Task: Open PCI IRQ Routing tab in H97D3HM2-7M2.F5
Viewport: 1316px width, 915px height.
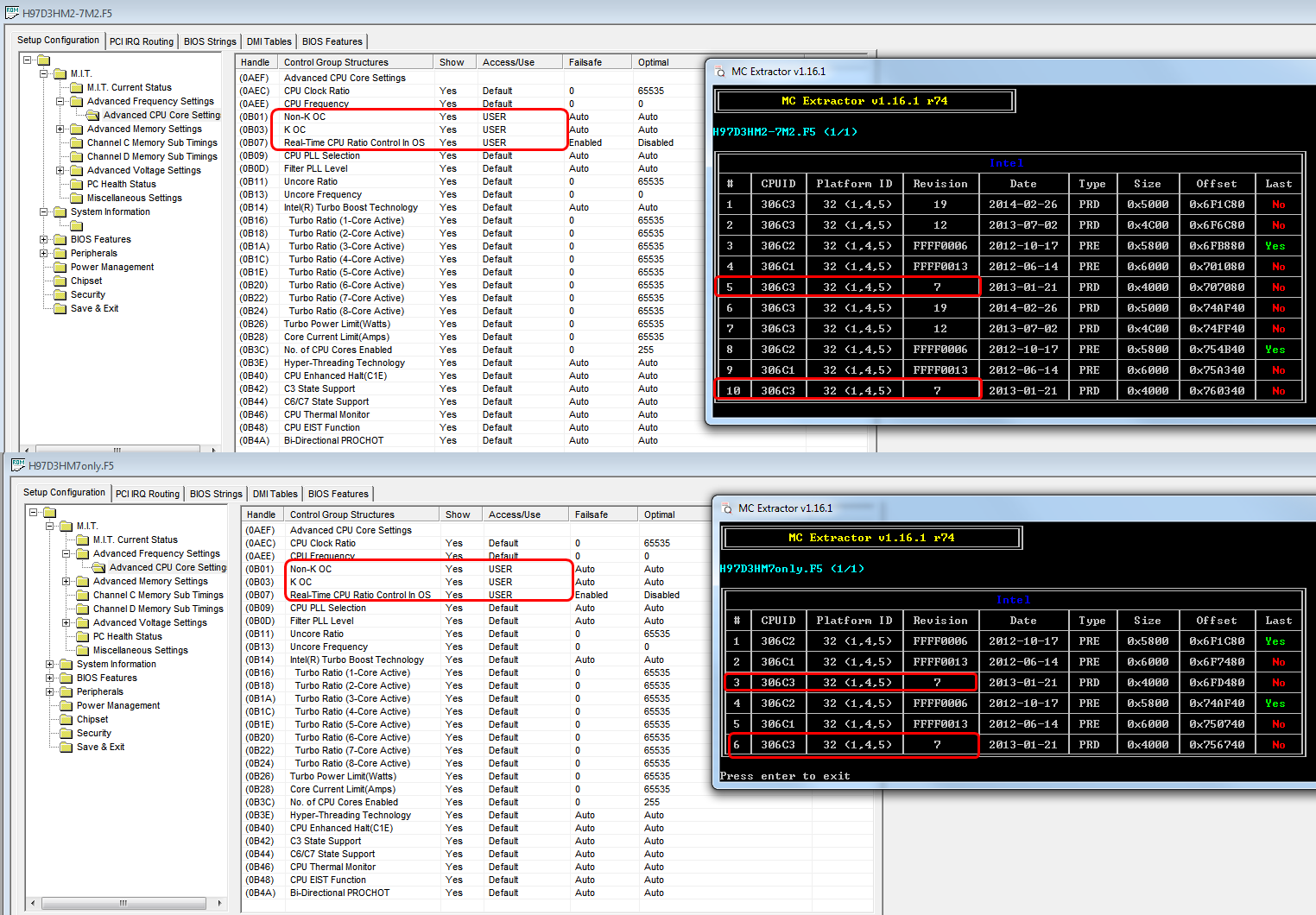Action: tap(142, 41)
